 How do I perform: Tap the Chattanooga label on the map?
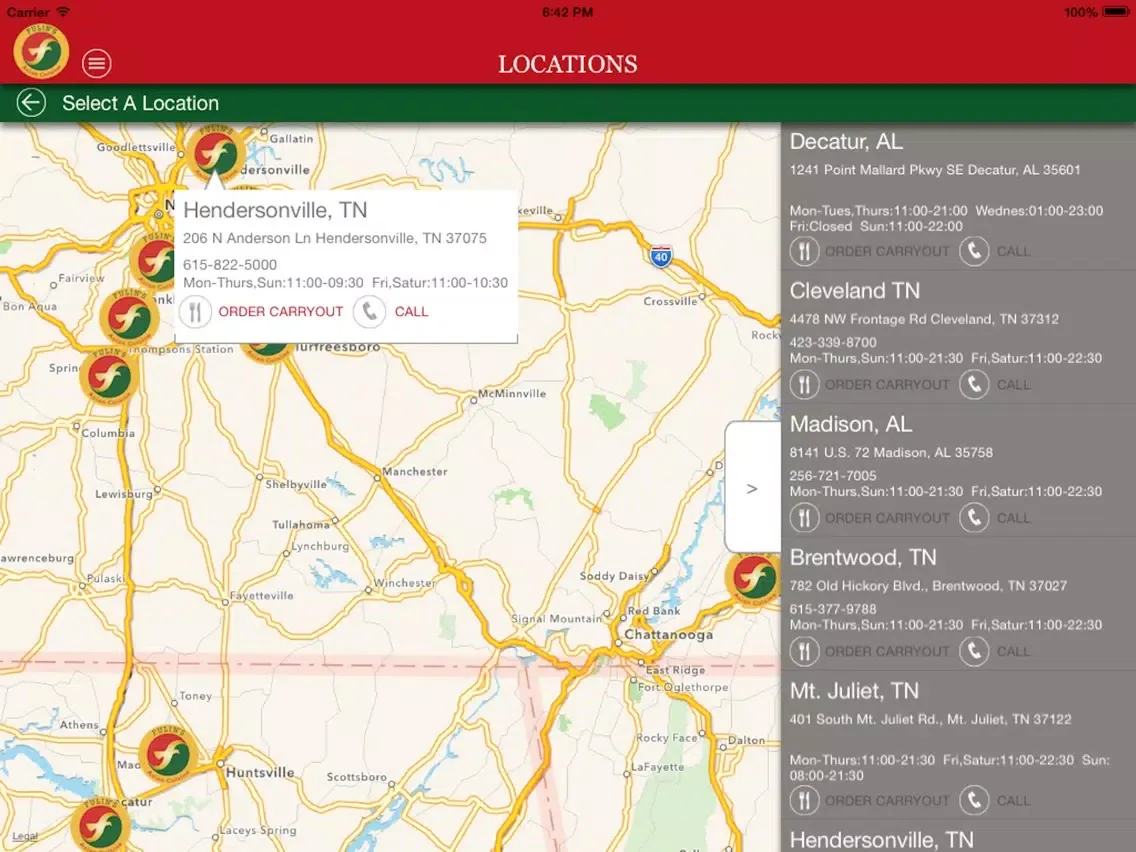click(669, 635)
